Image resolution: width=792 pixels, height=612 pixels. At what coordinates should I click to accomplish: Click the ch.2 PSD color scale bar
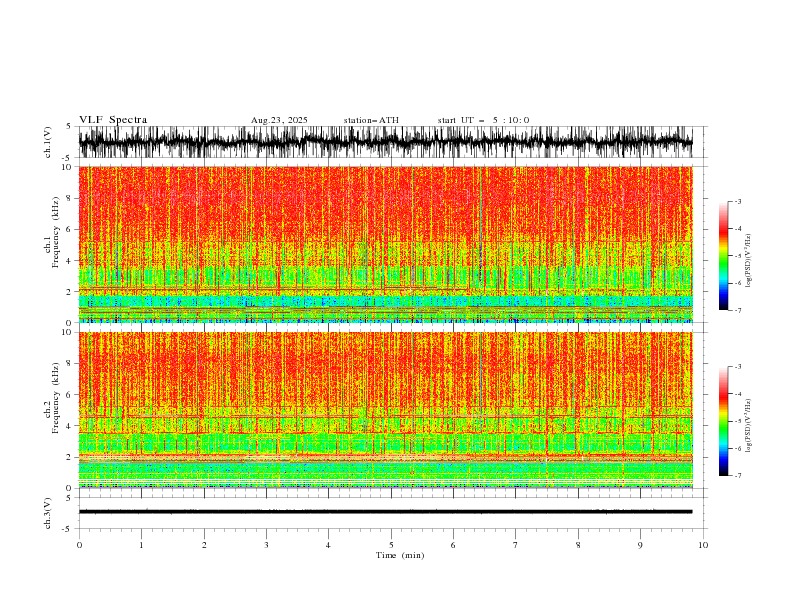723,421
